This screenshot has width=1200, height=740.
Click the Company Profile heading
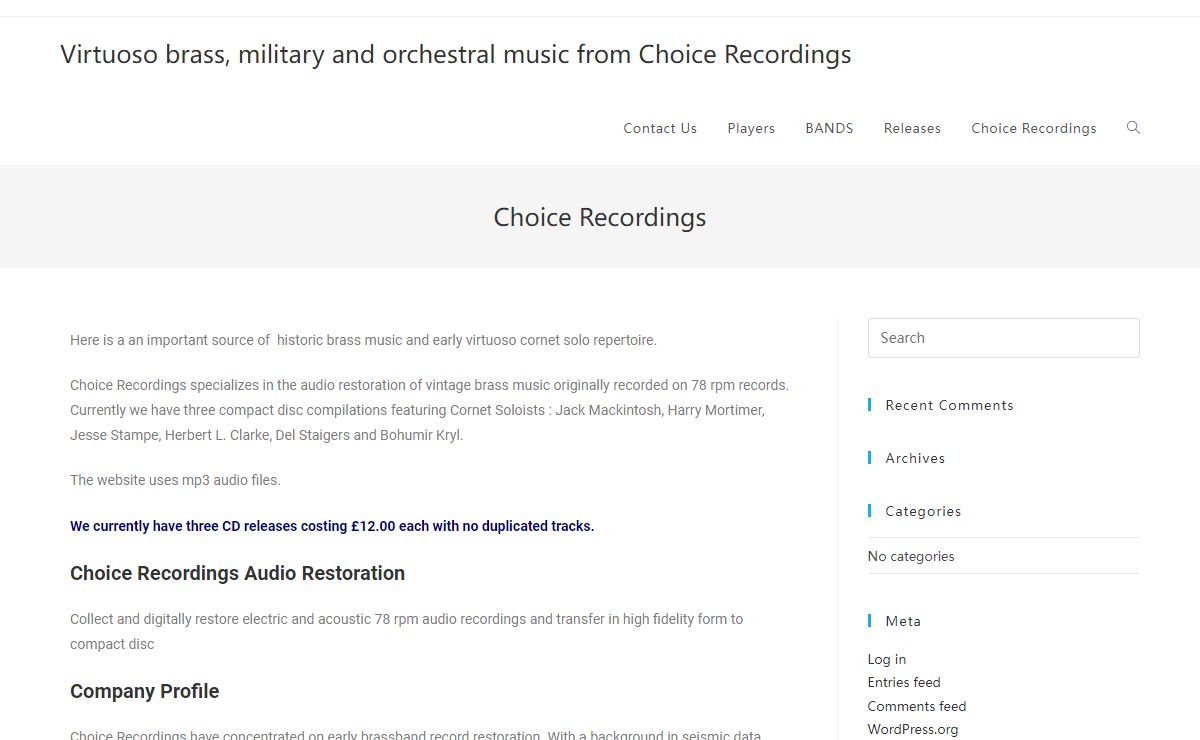[x=144, y=691]
